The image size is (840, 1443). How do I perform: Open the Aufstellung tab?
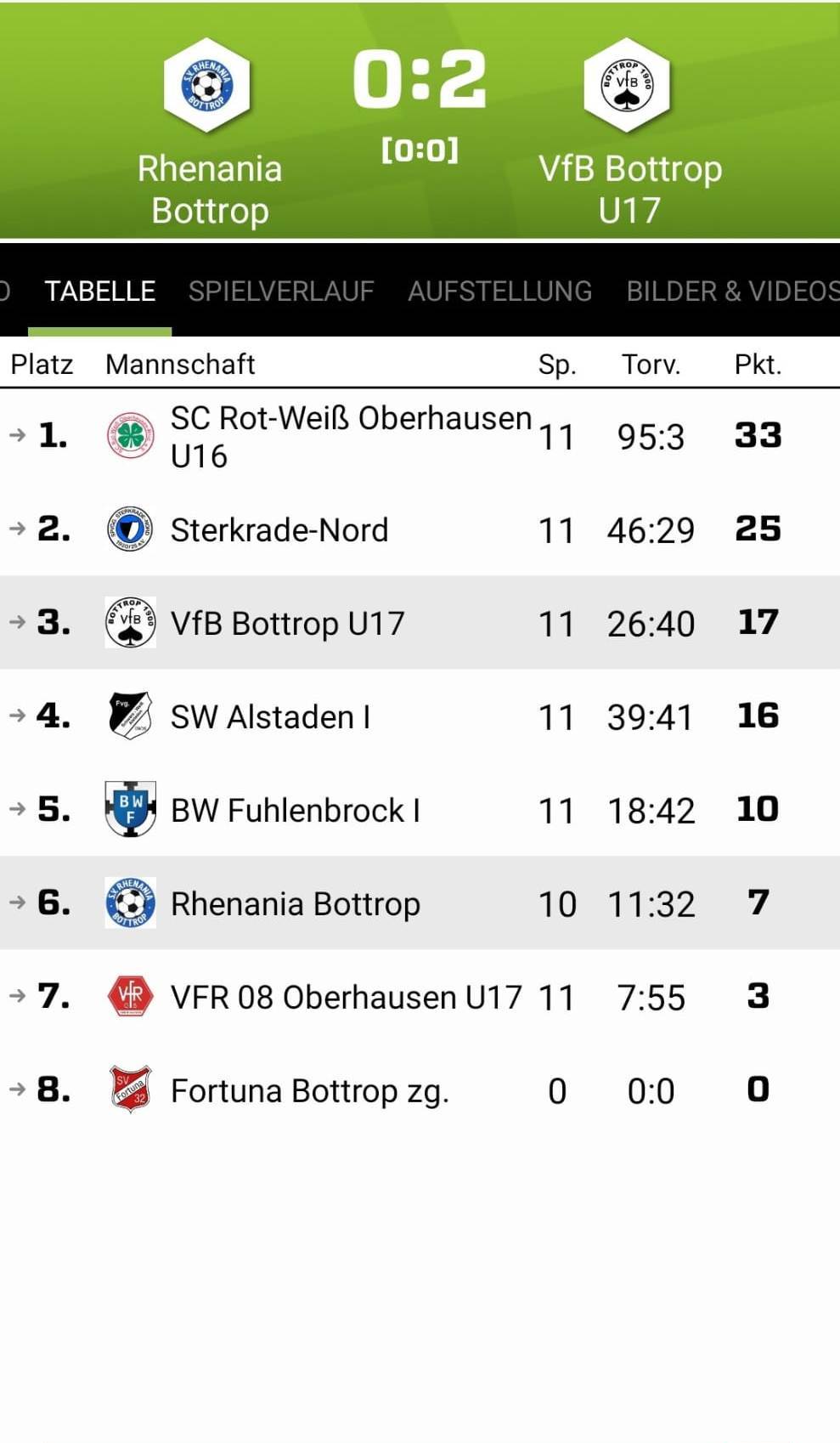500,291
